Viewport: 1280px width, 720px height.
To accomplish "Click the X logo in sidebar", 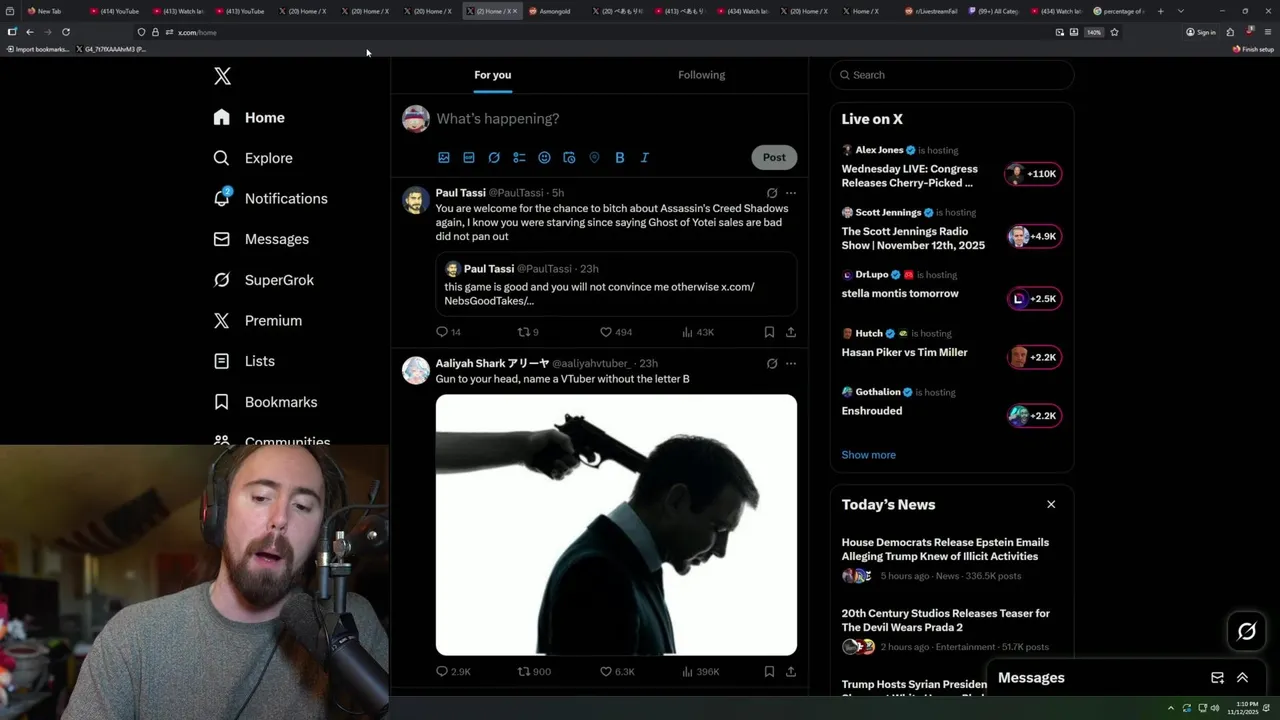I will click(x=222, y=76).
